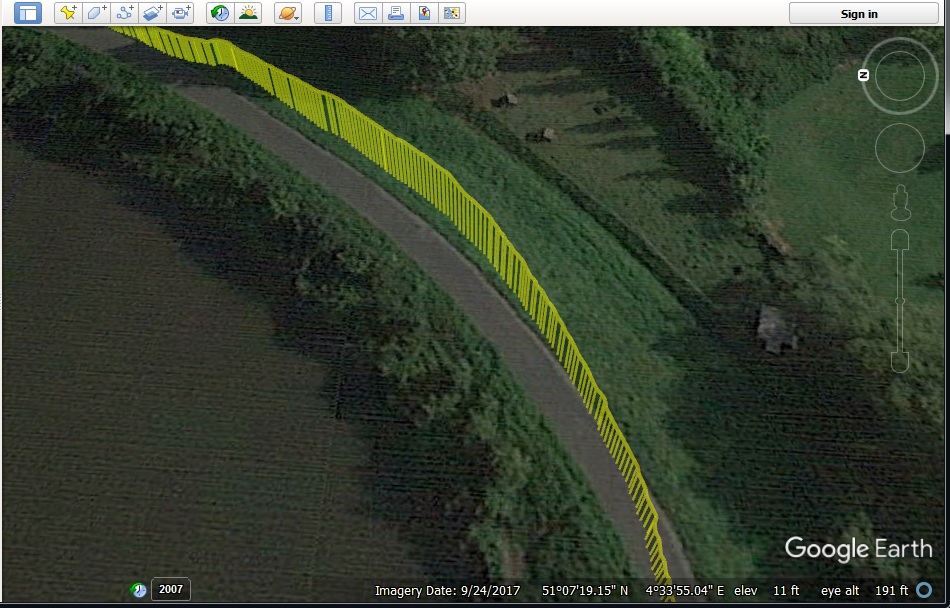Image resolution: width=950 pixels, height=608 pixels.
Task: Add a placemark with the yellow pushpin
Action: pos(68,13)
